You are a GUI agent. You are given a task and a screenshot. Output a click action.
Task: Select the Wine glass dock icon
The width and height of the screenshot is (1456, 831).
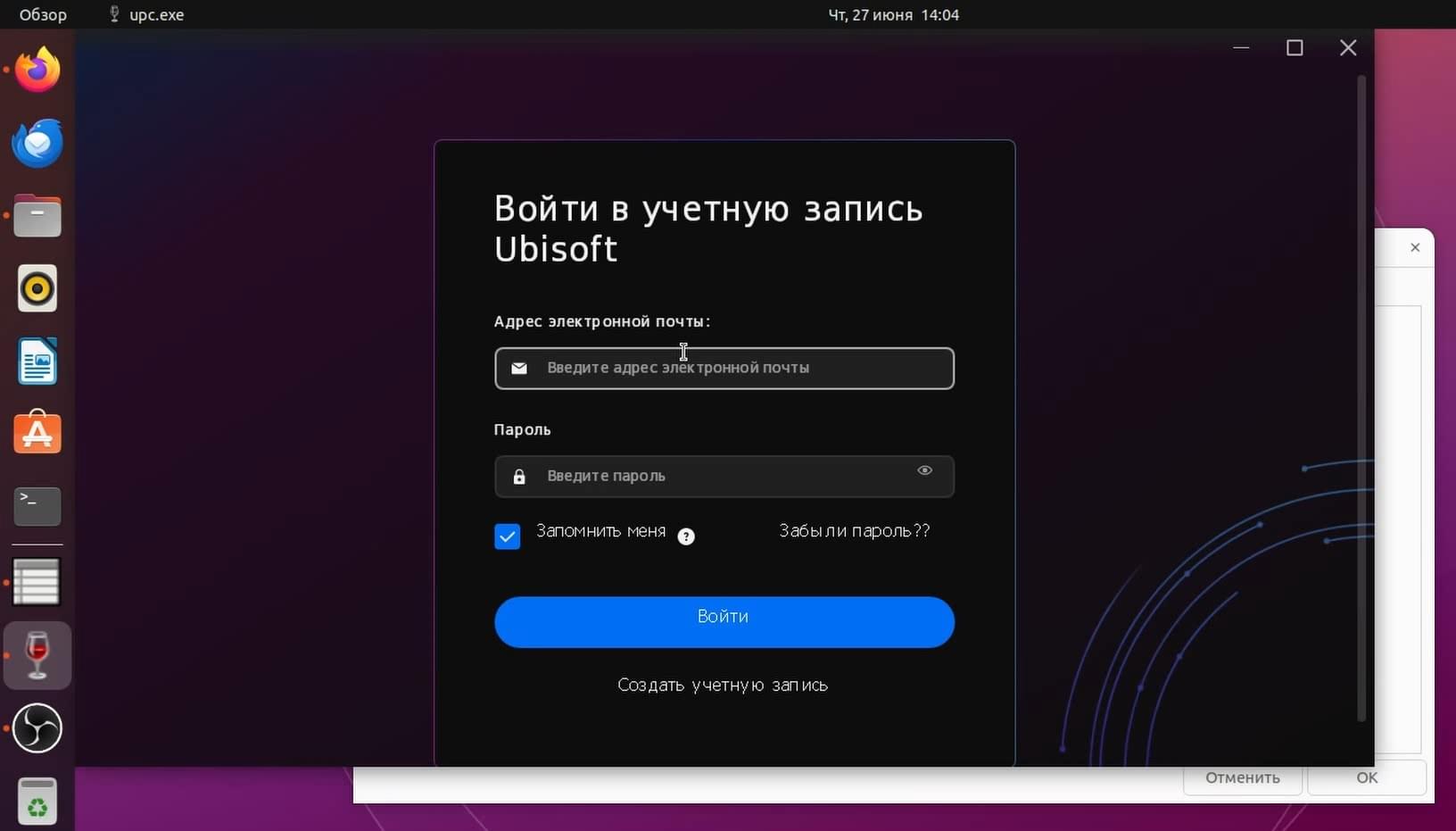click(37, 655)
